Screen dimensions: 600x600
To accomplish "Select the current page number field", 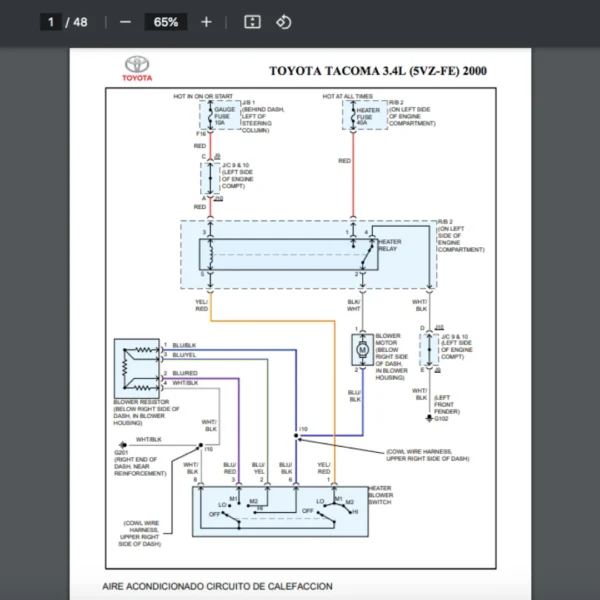I will point(50,22).
